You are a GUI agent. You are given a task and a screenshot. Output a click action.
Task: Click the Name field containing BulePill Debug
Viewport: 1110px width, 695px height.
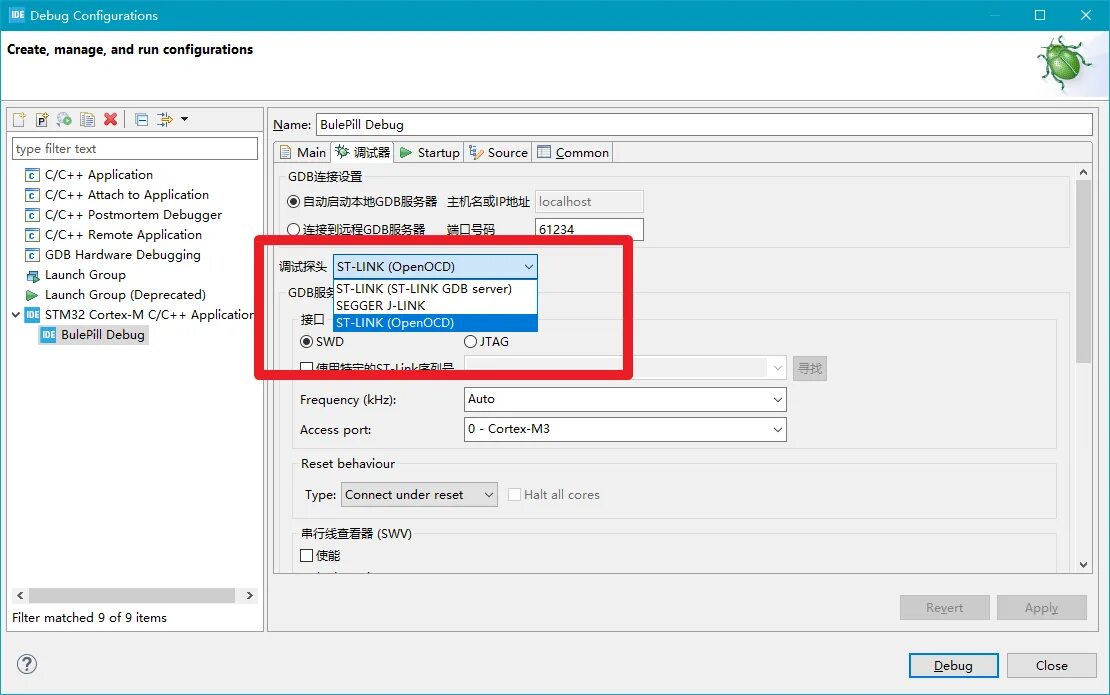pos(704,125)
